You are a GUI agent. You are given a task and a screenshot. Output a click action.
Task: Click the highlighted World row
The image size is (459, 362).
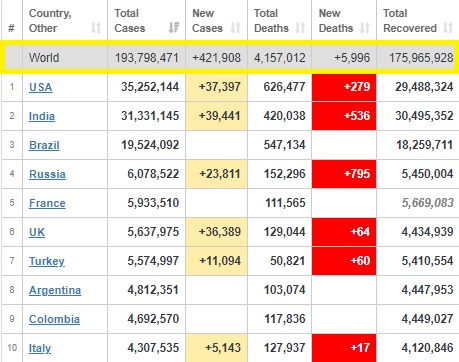(229, 57)
